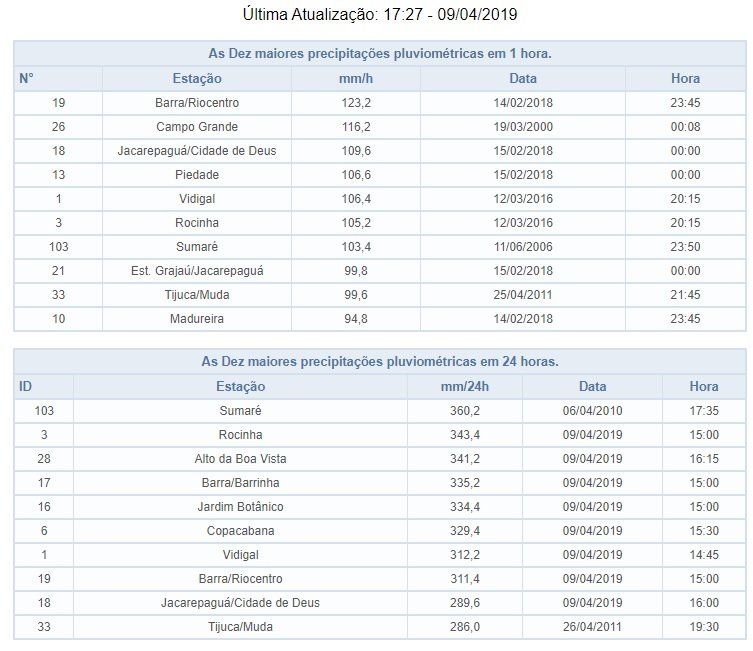Viewport: 753px width, 651px height.
Task: Click the time '16:00'
Action: [704, 603]
